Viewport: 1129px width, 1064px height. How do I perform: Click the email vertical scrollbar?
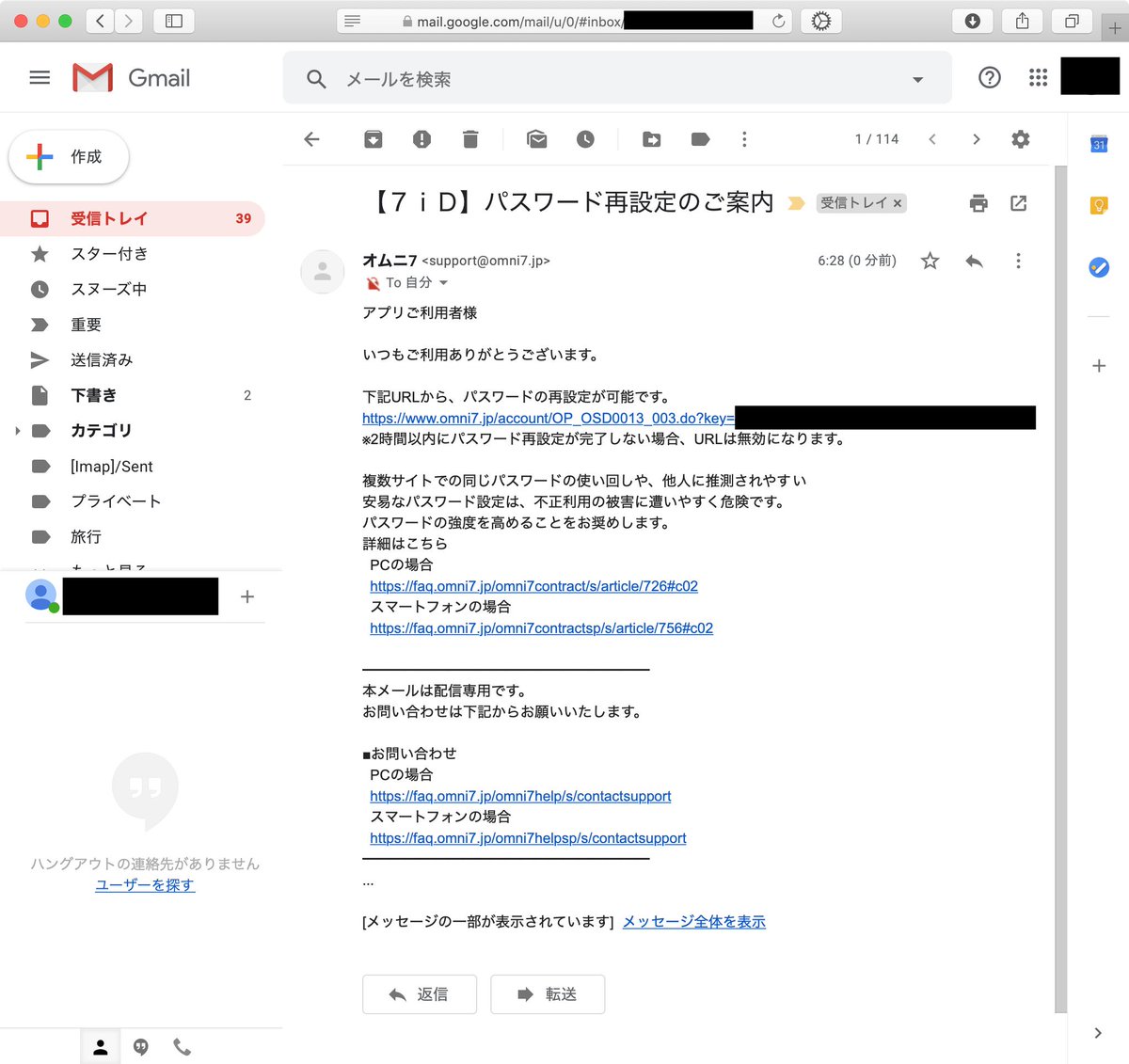click(x=1061, y=589)
